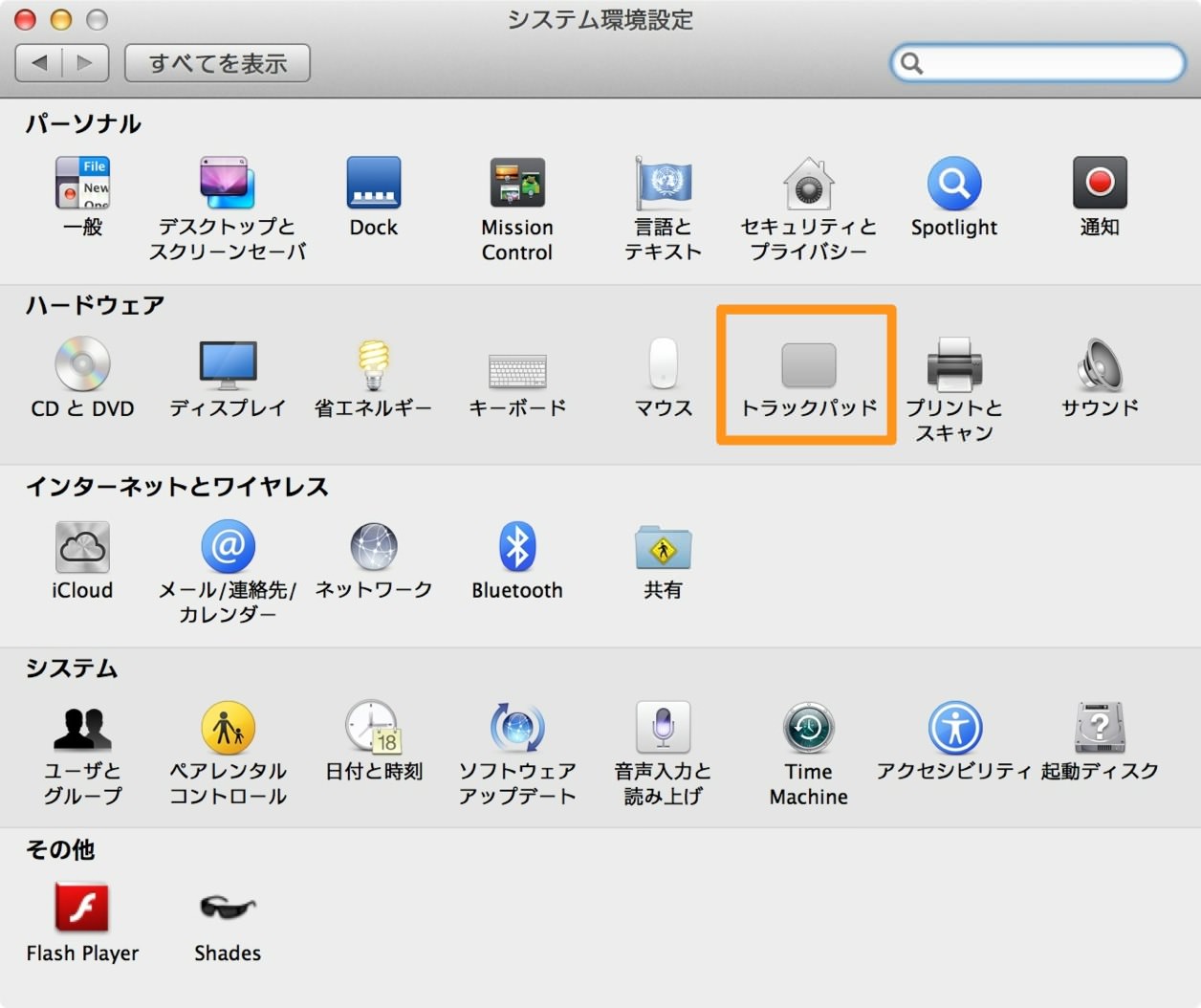
Task: Open 省エネルギー (Energy Saver) preferences
Action: 373,363
